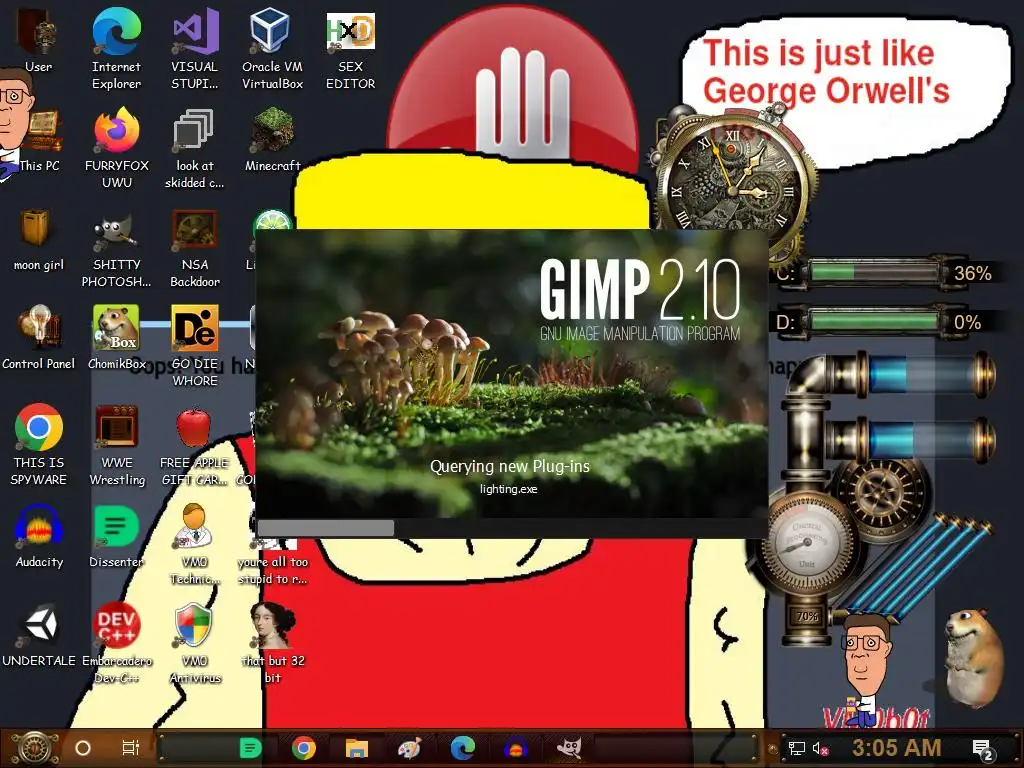Click the muted volume tray icon
The image size is (1024, 768).
pos(820,748)
